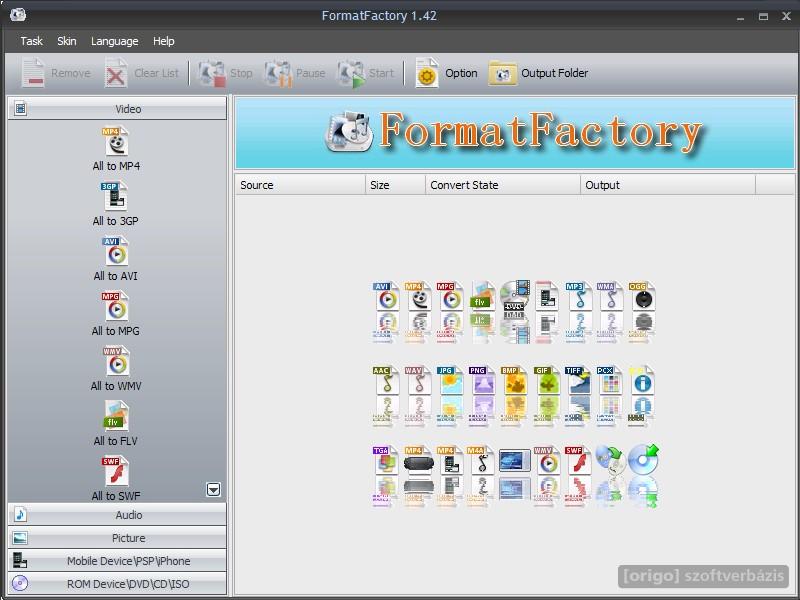Sort by the Convert State column header
Image resolution: width=800 pixels, height=600 pixels.
(503, 185)
